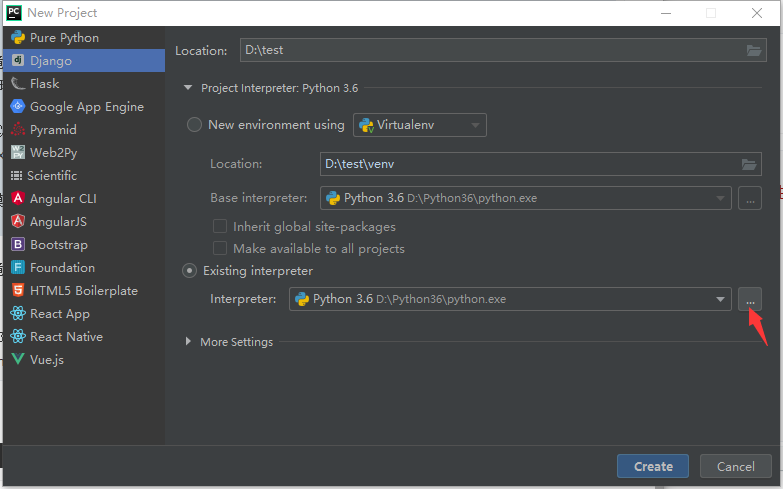Collapse the Project Interpreter section
The height and width of the screenshot is (489, 783).
click(187, 88)
